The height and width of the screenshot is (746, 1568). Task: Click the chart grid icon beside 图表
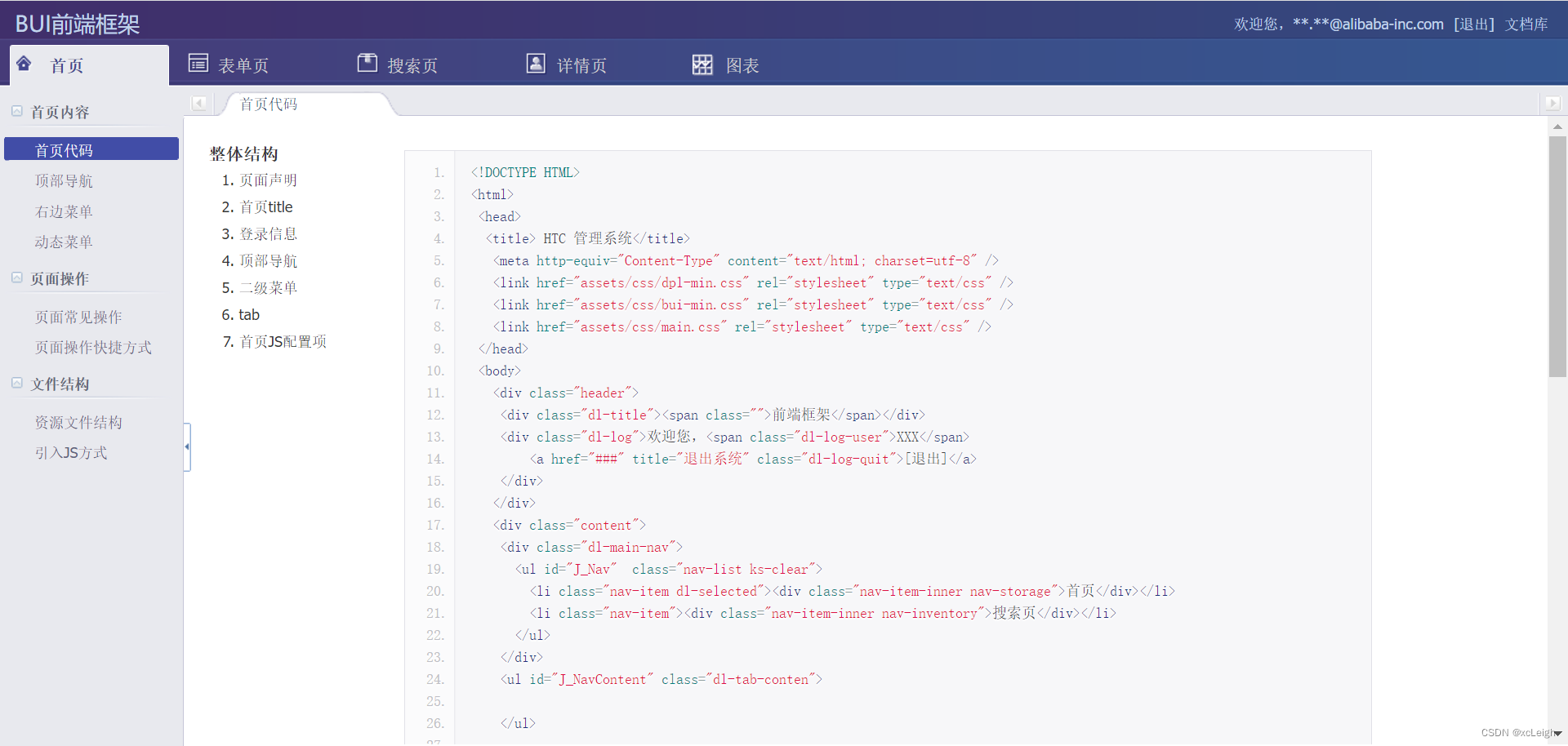click(702, 64)
